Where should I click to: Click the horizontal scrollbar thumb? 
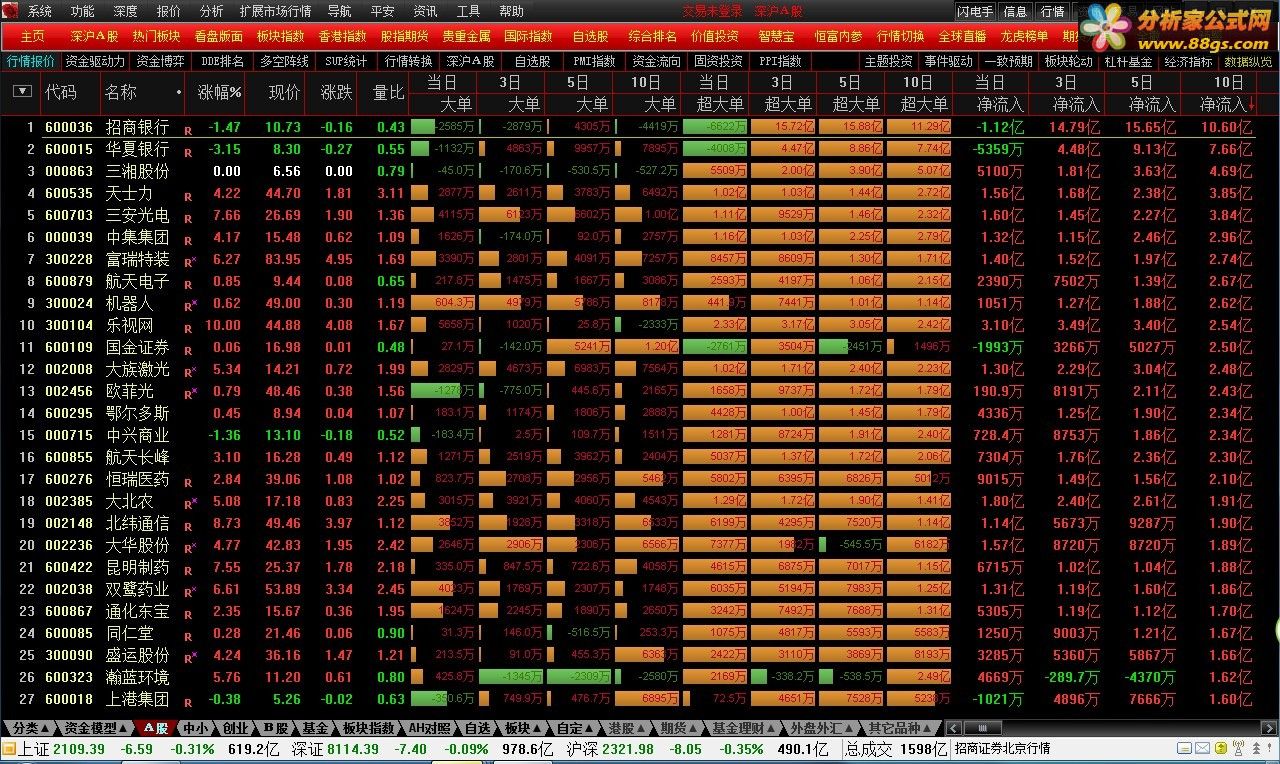tap(983, 728)
